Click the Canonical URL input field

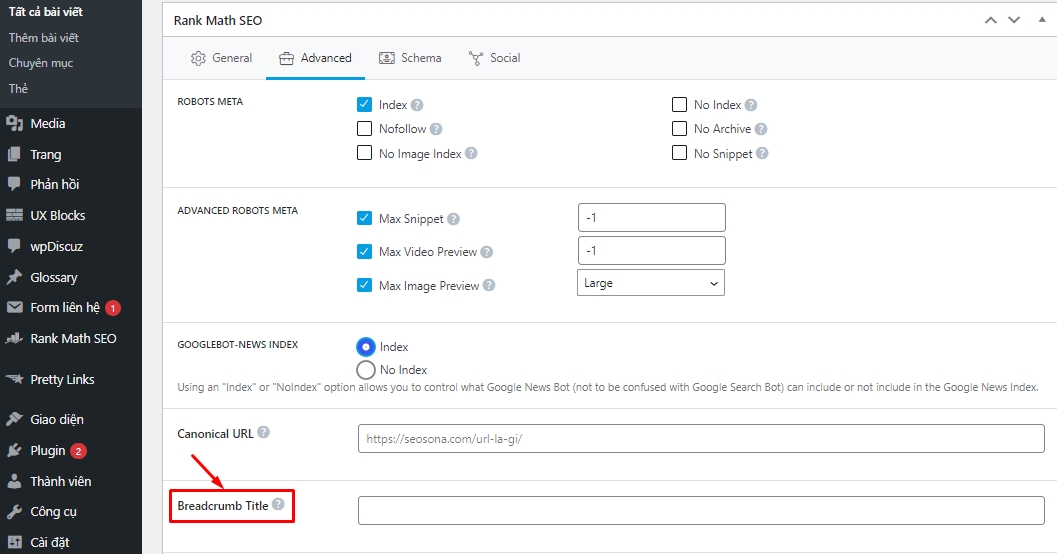click(701, 439)
